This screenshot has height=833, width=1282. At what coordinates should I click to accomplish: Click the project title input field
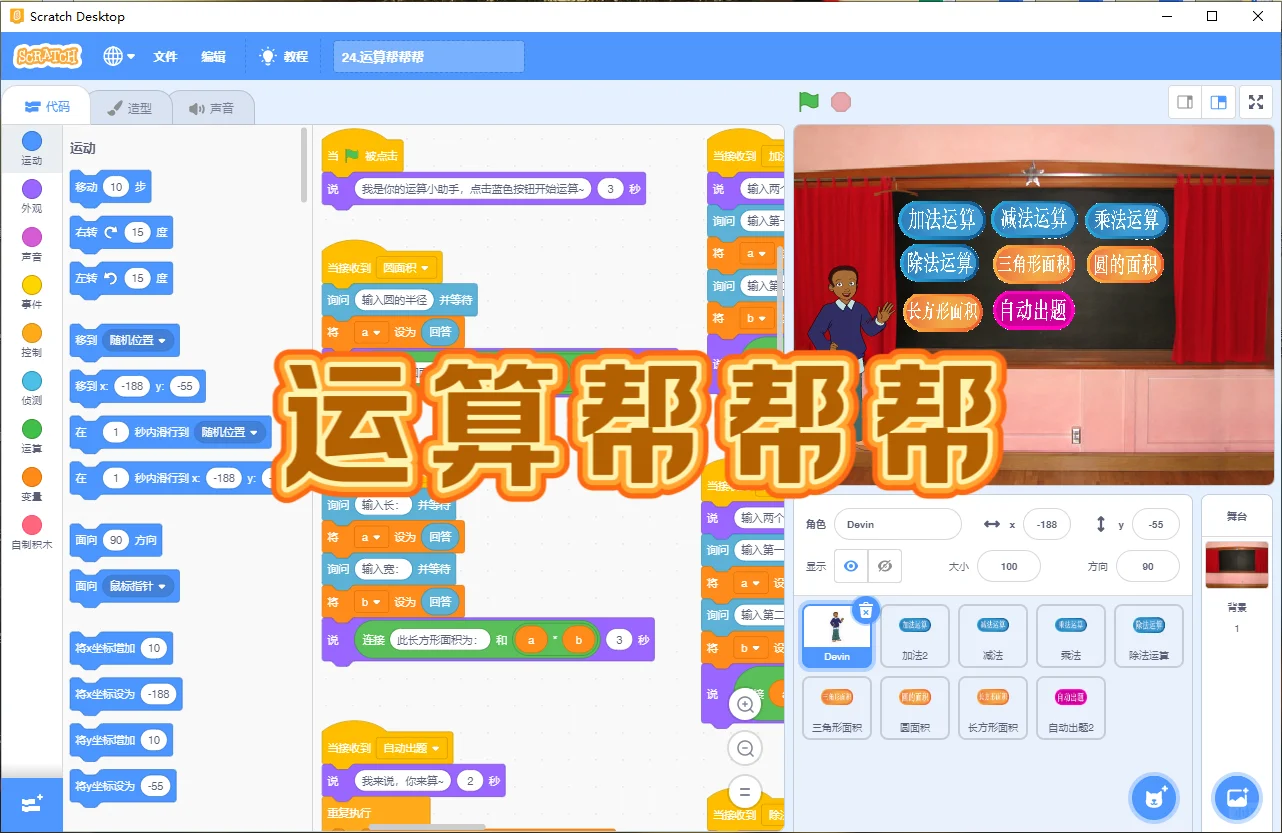click(428, 56)
